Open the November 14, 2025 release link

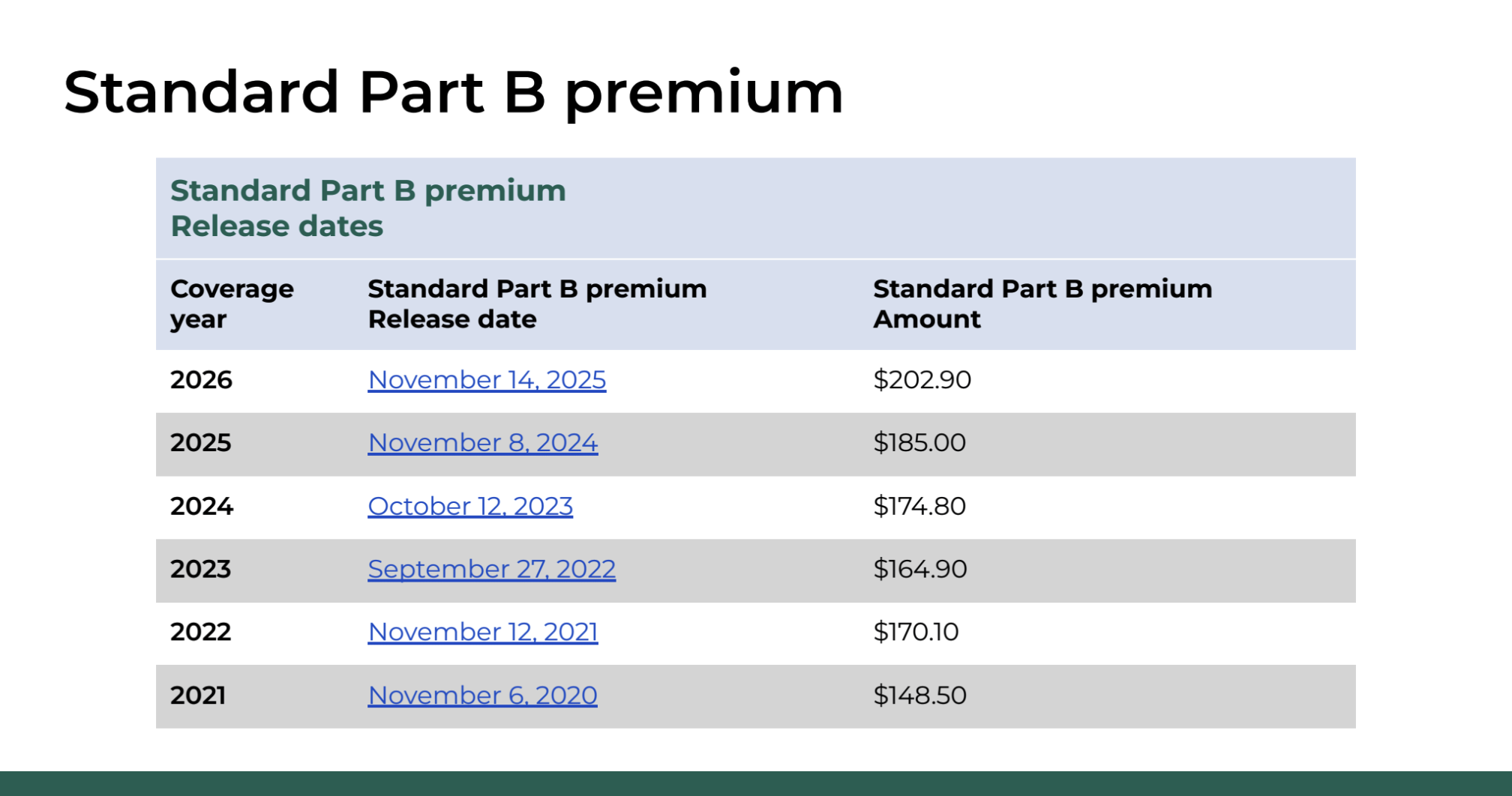(487, 380)
